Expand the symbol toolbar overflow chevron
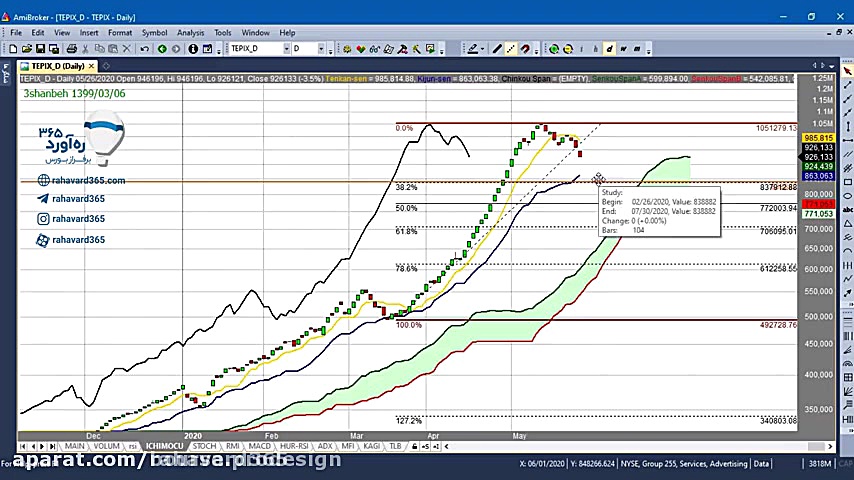 331,51
